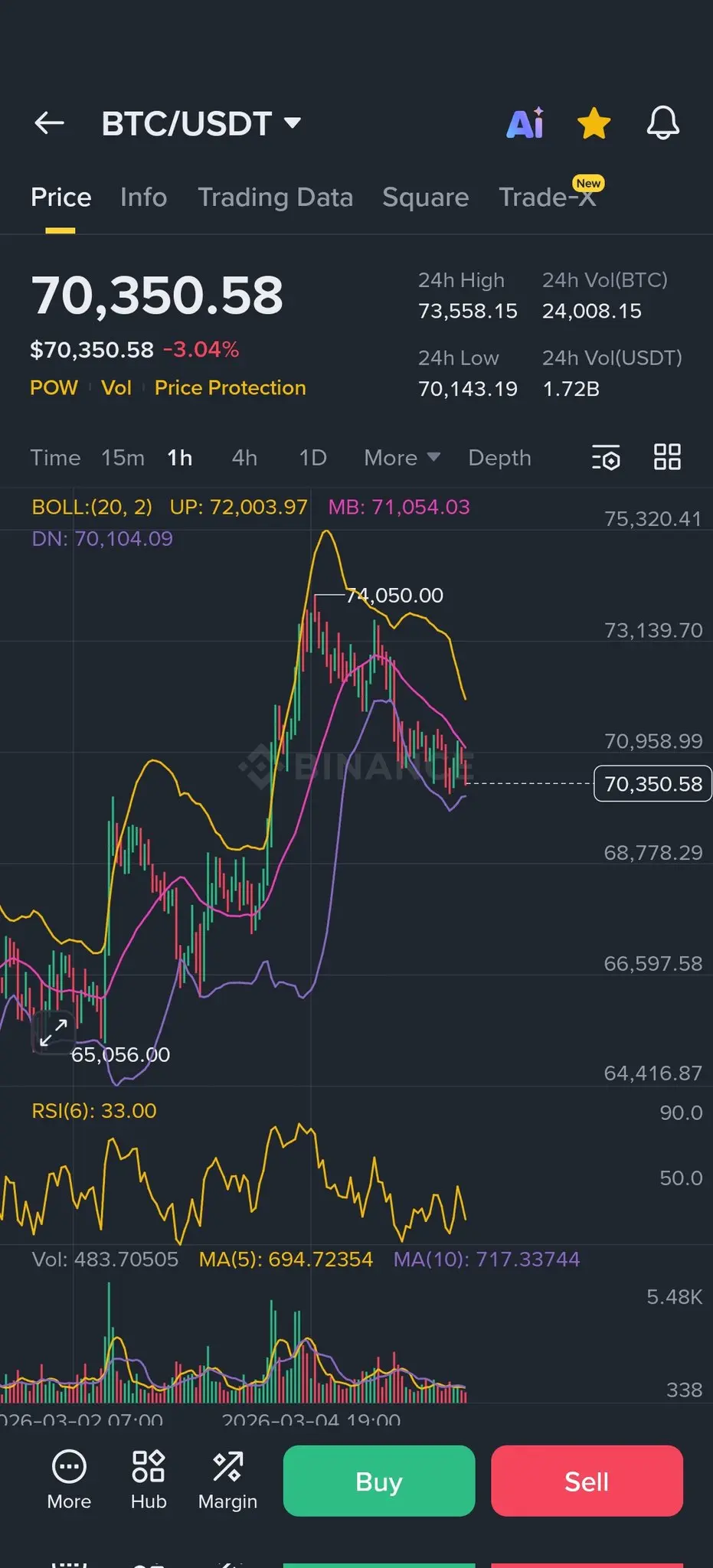The image size is (713, 1568).
Task: Tap the UP: 72,003.97 band value
Action: [238, 507]
